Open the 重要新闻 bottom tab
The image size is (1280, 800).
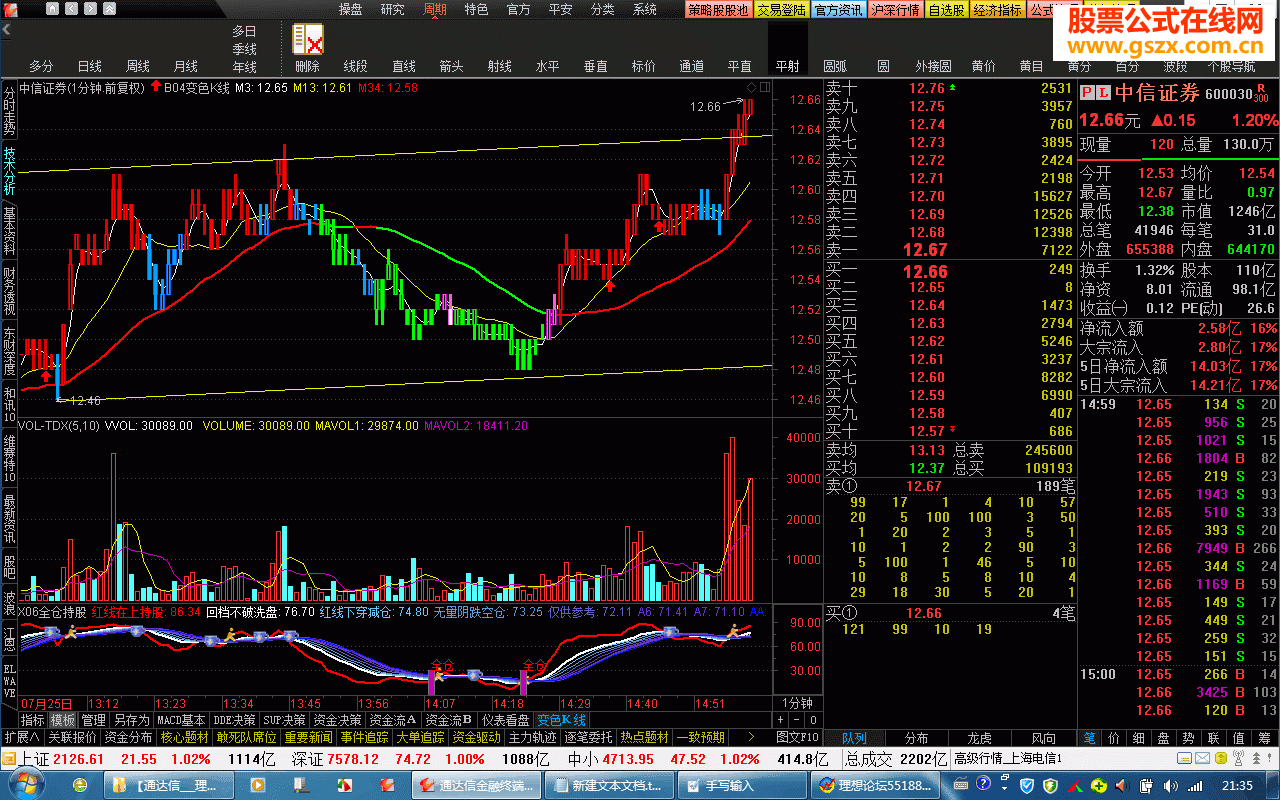(309, 737)
